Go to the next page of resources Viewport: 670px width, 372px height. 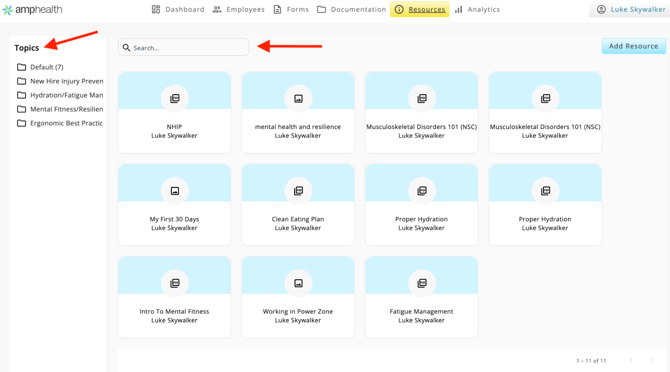point(652,361)
